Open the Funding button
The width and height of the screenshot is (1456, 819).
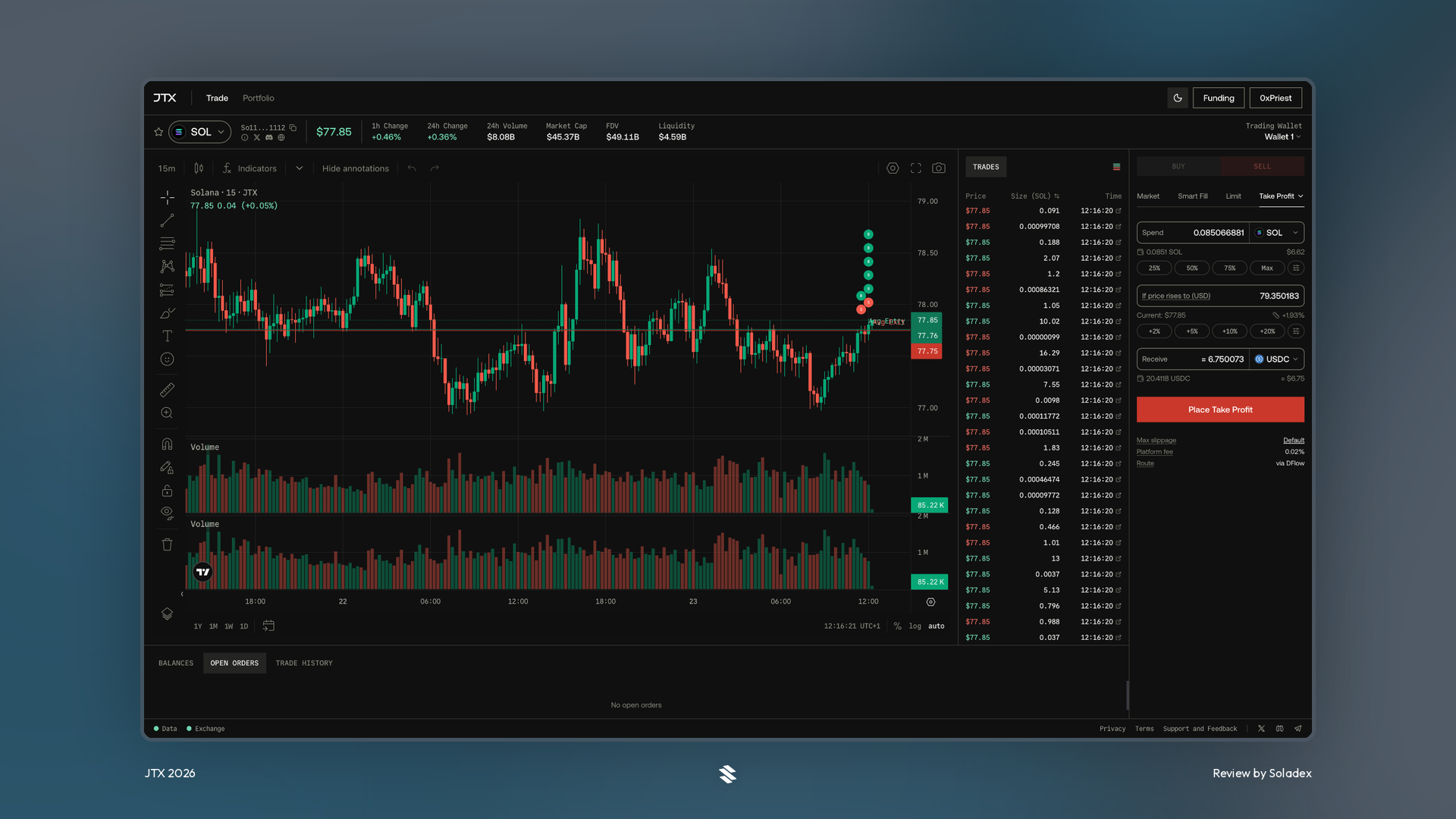[x=1219, y=98]
